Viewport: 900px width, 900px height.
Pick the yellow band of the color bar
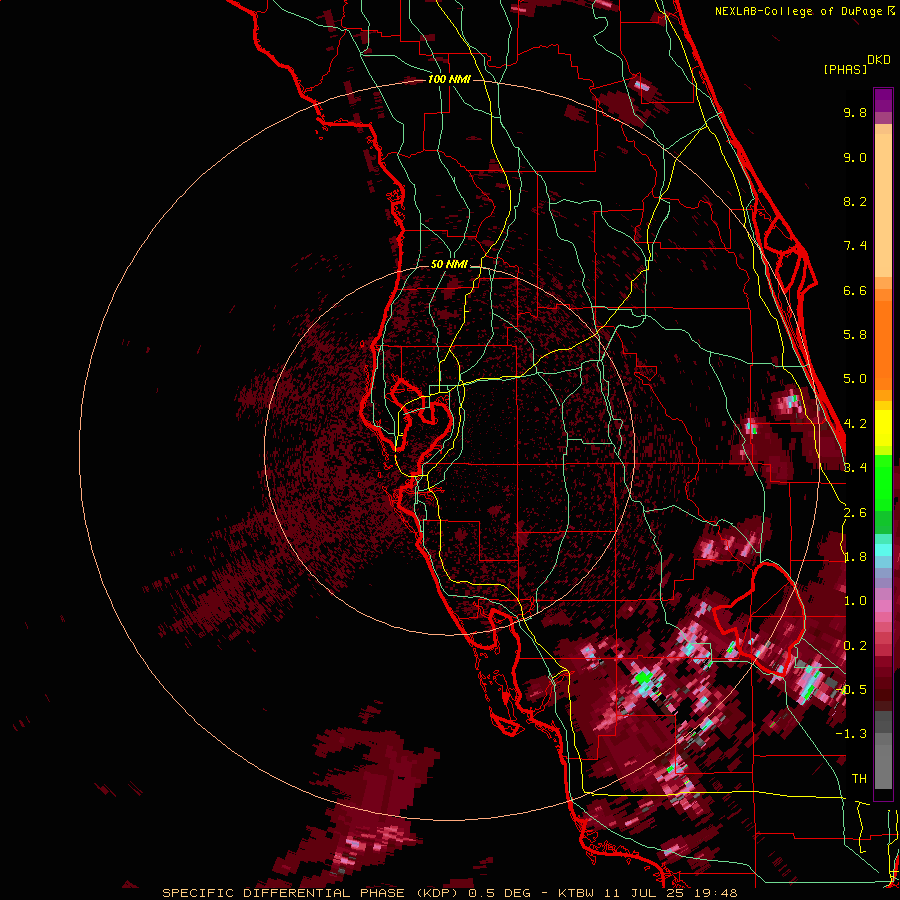pyautogui.click(x=883, y=428)
